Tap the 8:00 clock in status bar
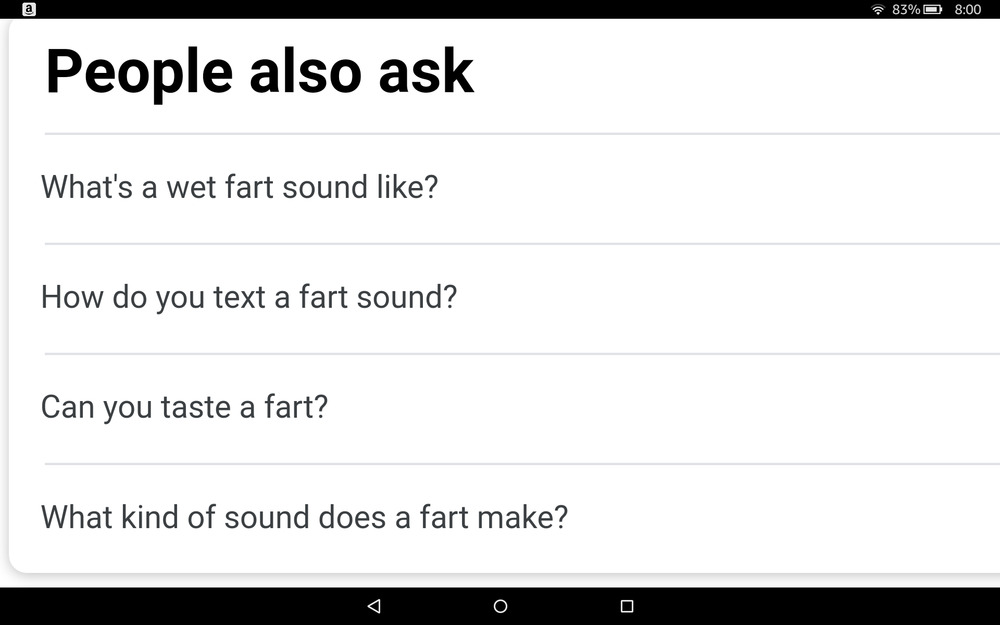This screenshot has height=625, width=1000. 967,9
